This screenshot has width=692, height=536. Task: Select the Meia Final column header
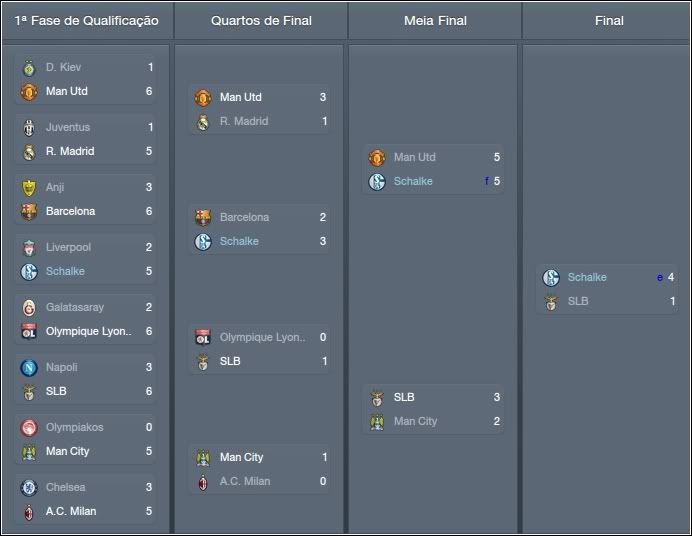click(435, 21)
